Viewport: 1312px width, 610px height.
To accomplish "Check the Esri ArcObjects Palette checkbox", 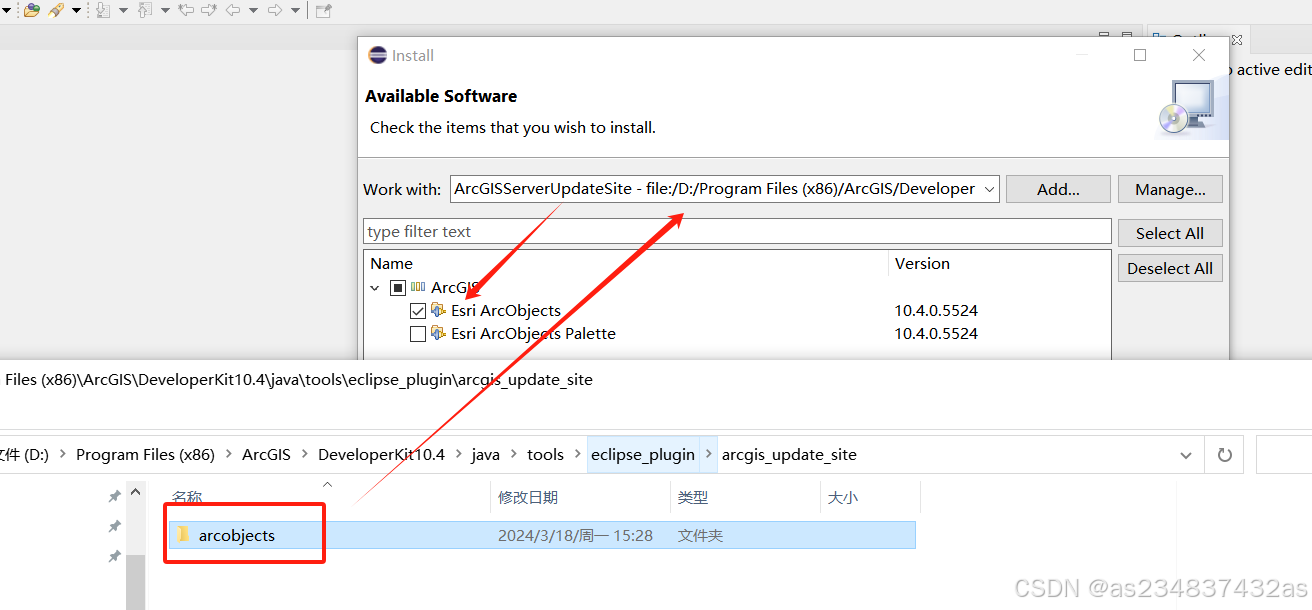I will (417, 333).
